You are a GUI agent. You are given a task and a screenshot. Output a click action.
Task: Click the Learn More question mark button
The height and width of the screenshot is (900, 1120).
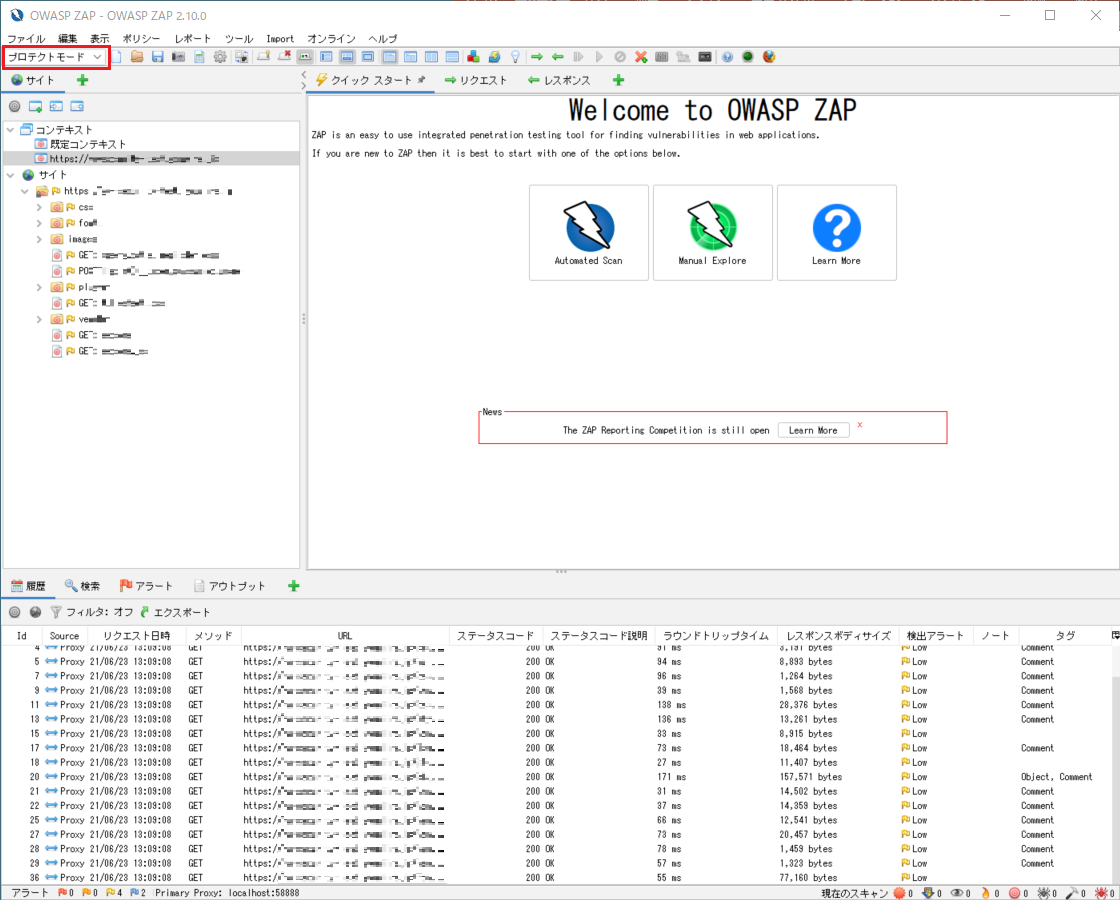836,233
